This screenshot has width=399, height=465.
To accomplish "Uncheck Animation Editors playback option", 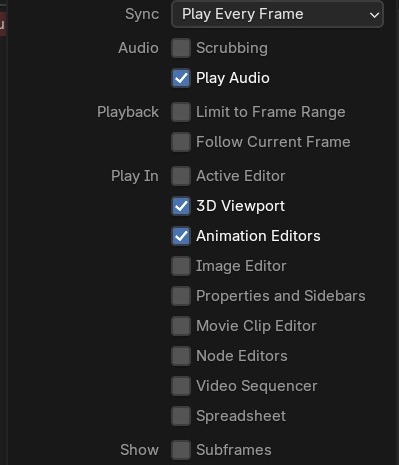I will 181,236.
